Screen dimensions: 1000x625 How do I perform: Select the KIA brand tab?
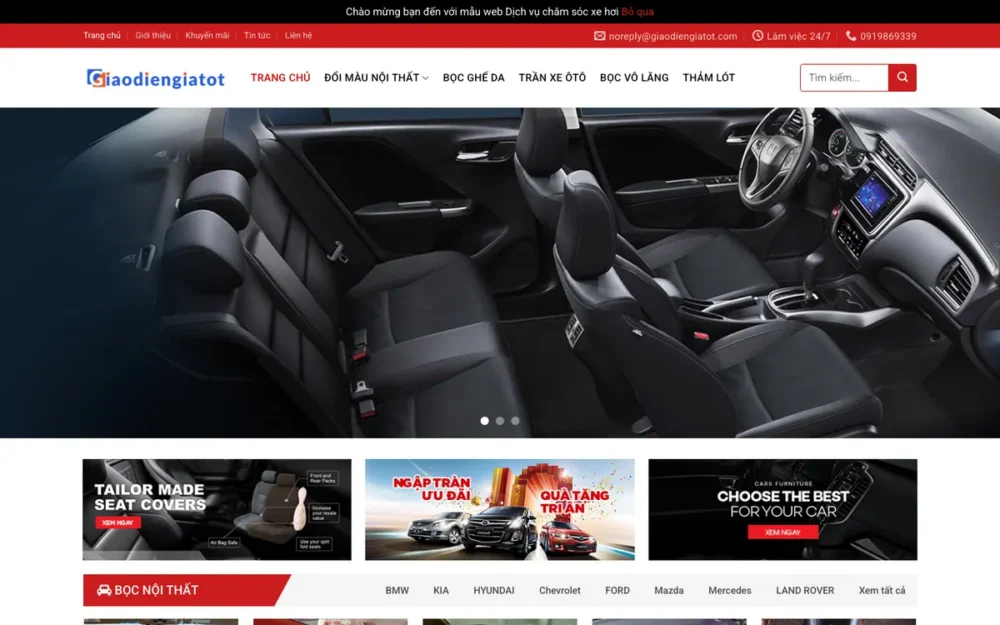(x=441, y=591)
